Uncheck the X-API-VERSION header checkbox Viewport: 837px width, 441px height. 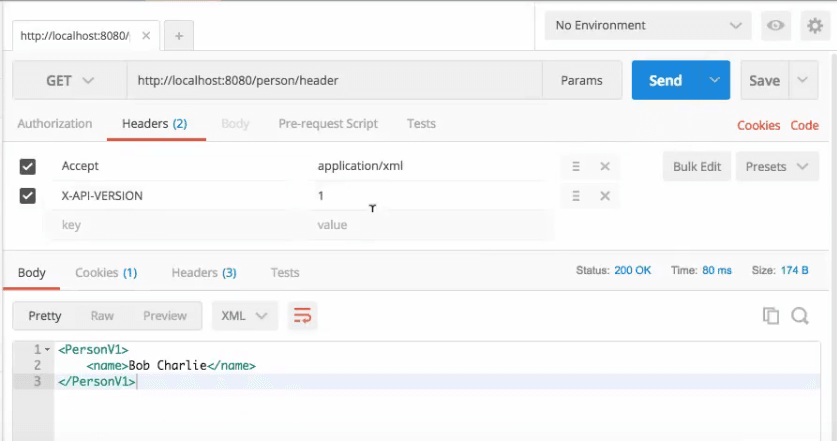(28, 196)
